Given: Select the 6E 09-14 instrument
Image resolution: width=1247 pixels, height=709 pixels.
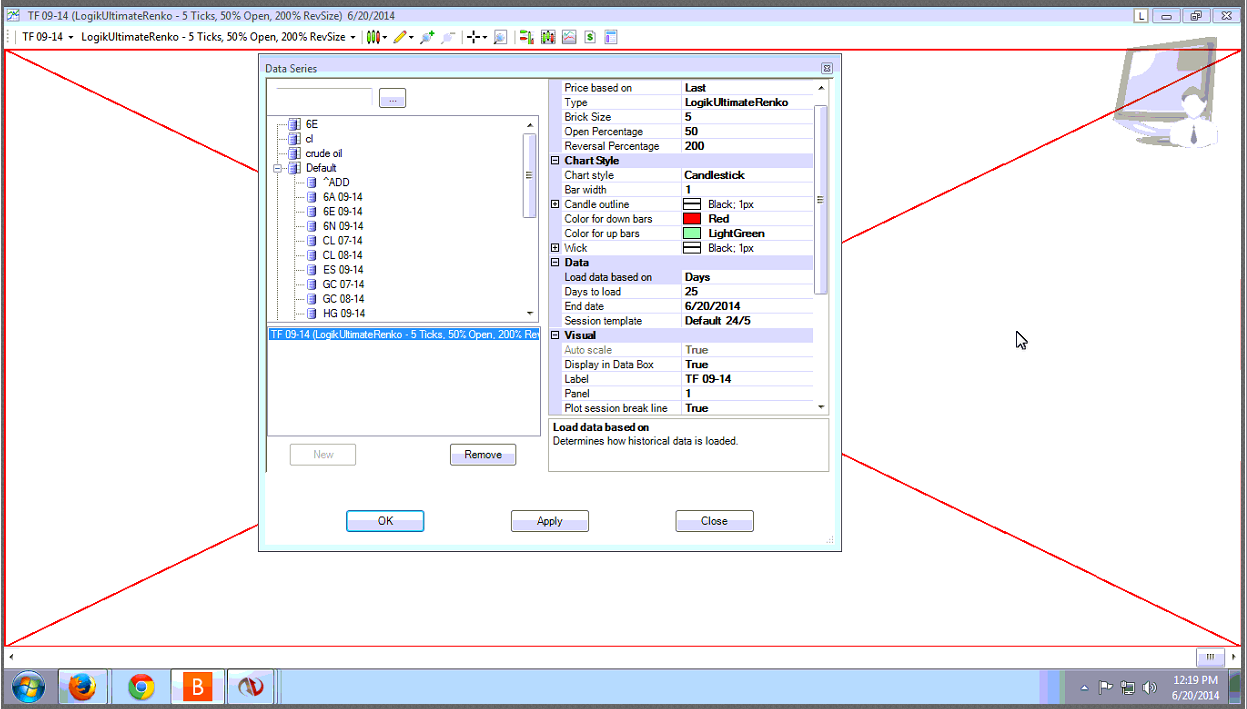Looking at the screenshot, I should 342,212.
